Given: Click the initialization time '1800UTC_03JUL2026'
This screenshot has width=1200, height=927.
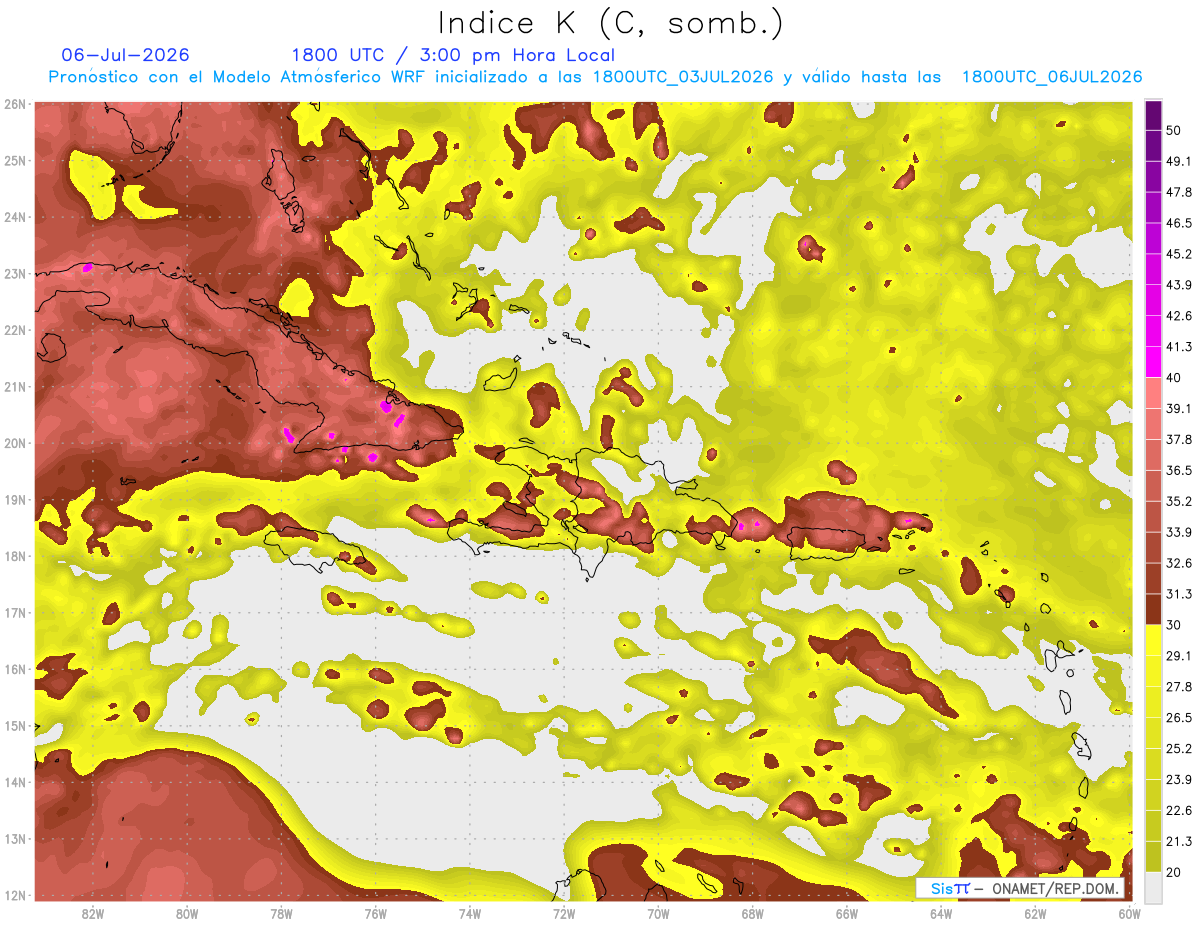Looking at the screenshot, I should click(683, 77).
